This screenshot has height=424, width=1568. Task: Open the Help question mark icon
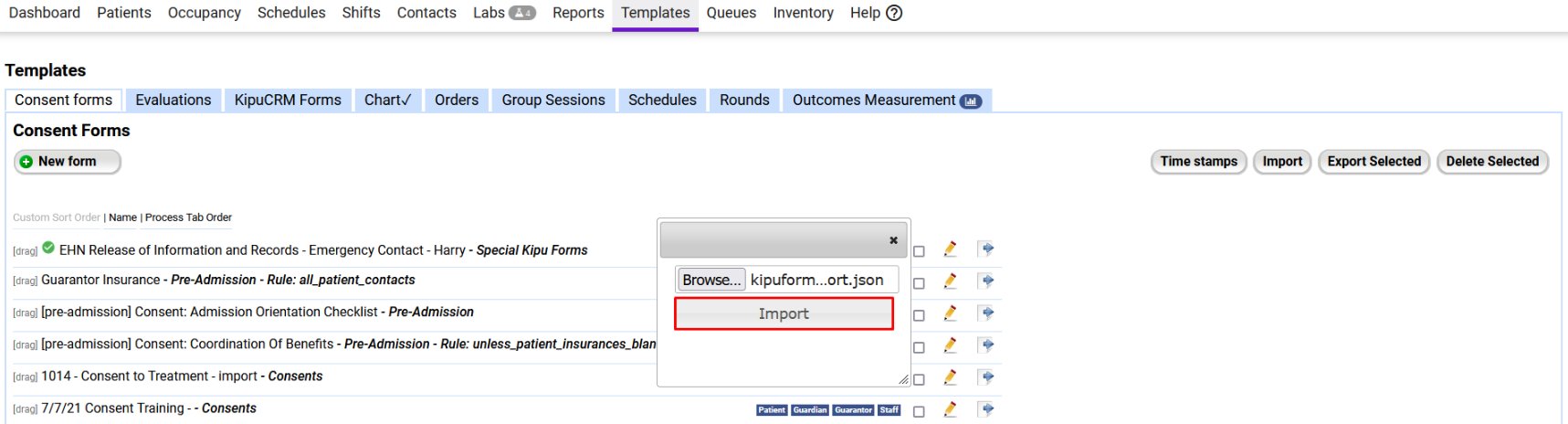894,13
